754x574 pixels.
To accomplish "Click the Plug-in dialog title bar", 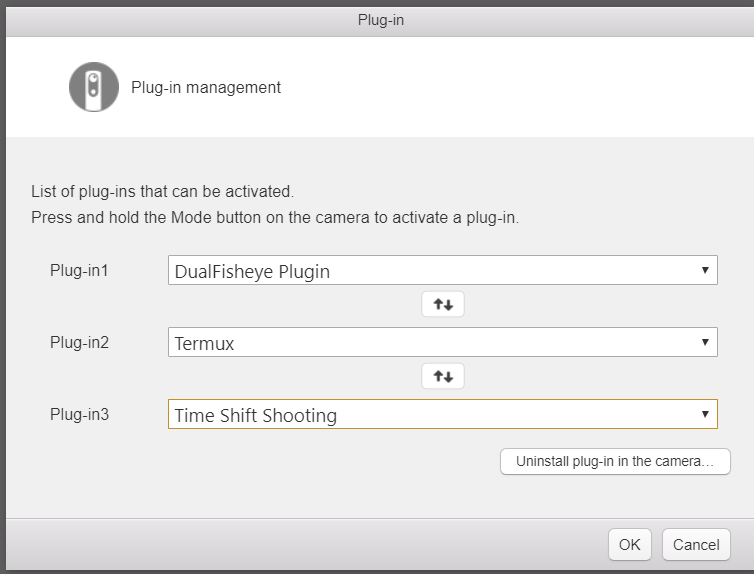I will [x=380, y=21].
